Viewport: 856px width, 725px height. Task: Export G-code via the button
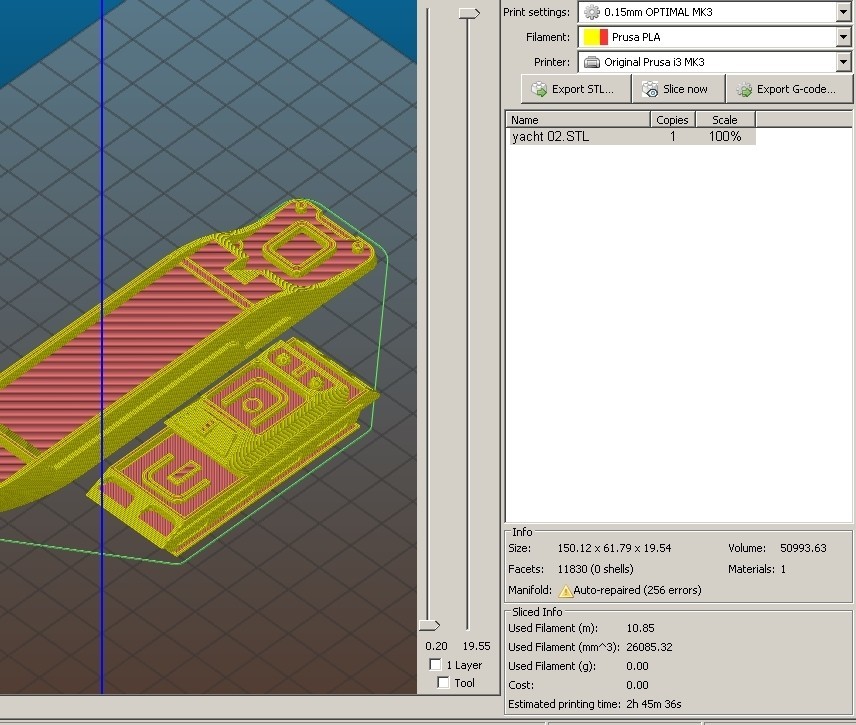789,89
